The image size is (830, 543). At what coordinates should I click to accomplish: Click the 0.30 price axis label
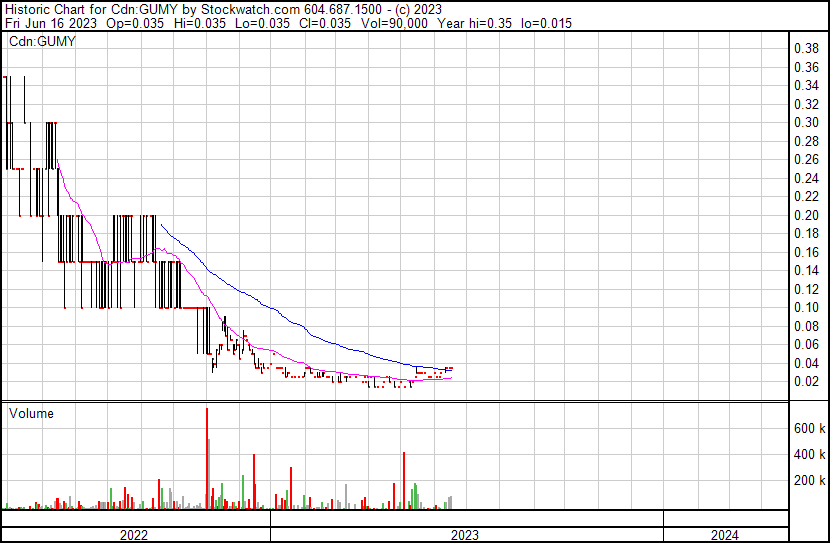(x=805, y=123)
